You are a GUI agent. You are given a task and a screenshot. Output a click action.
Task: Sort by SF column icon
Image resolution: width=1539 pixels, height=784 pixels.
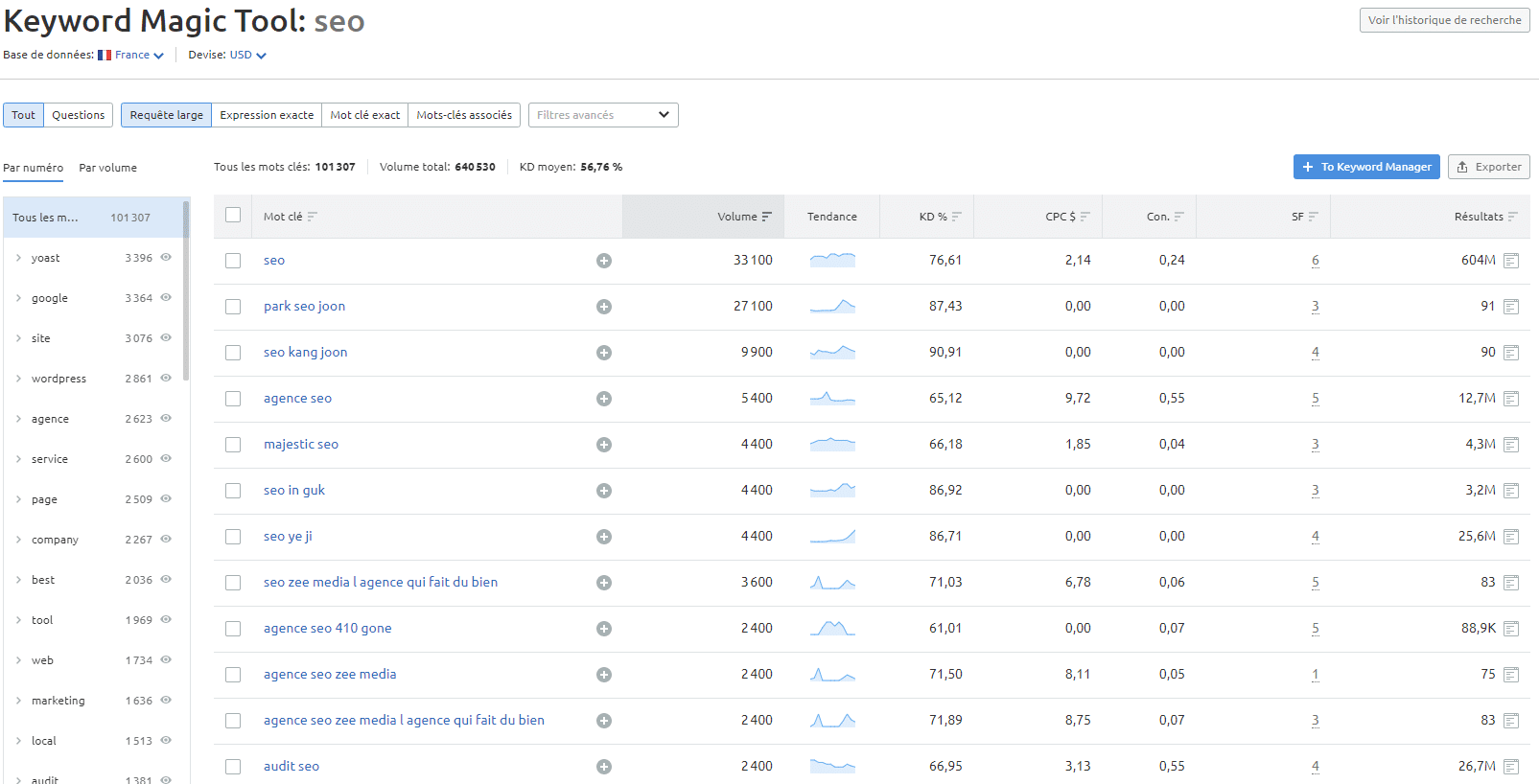point(1313,217)
